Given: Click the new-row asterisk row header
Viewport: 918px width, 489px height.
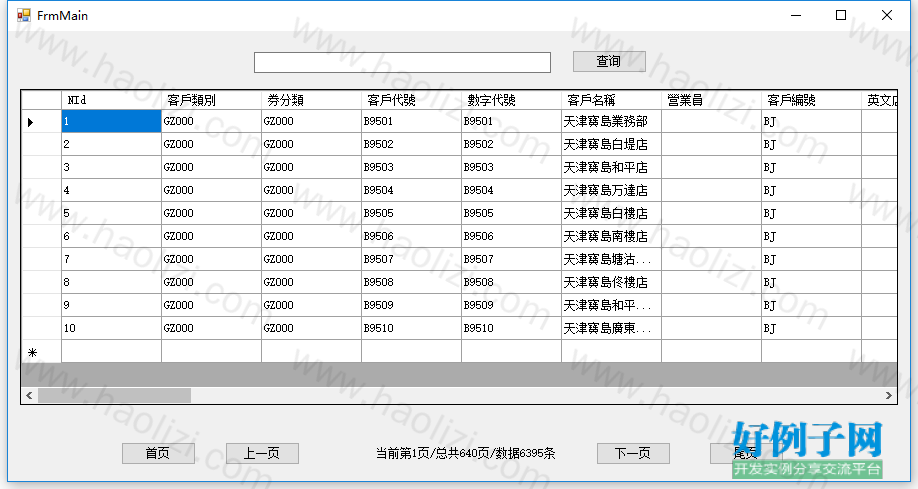Looking at the screenshot, I should click(41, 351).
